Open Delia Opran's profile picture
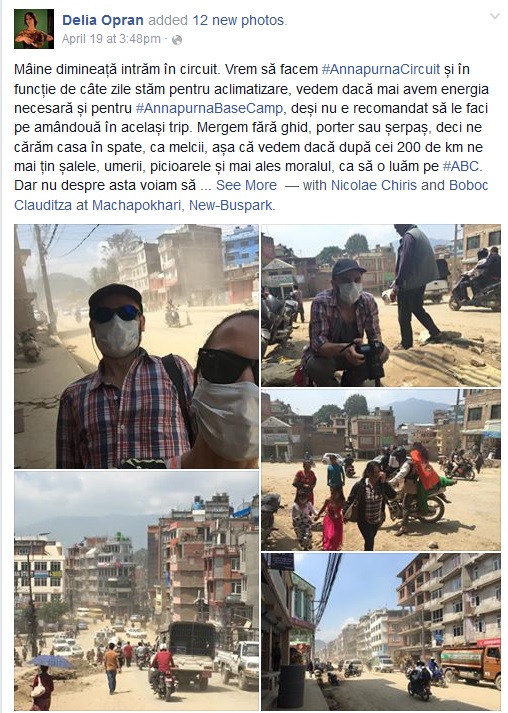The width and height of the screenshot is (508, 713). pyautogui.click(x=34, y=29)
